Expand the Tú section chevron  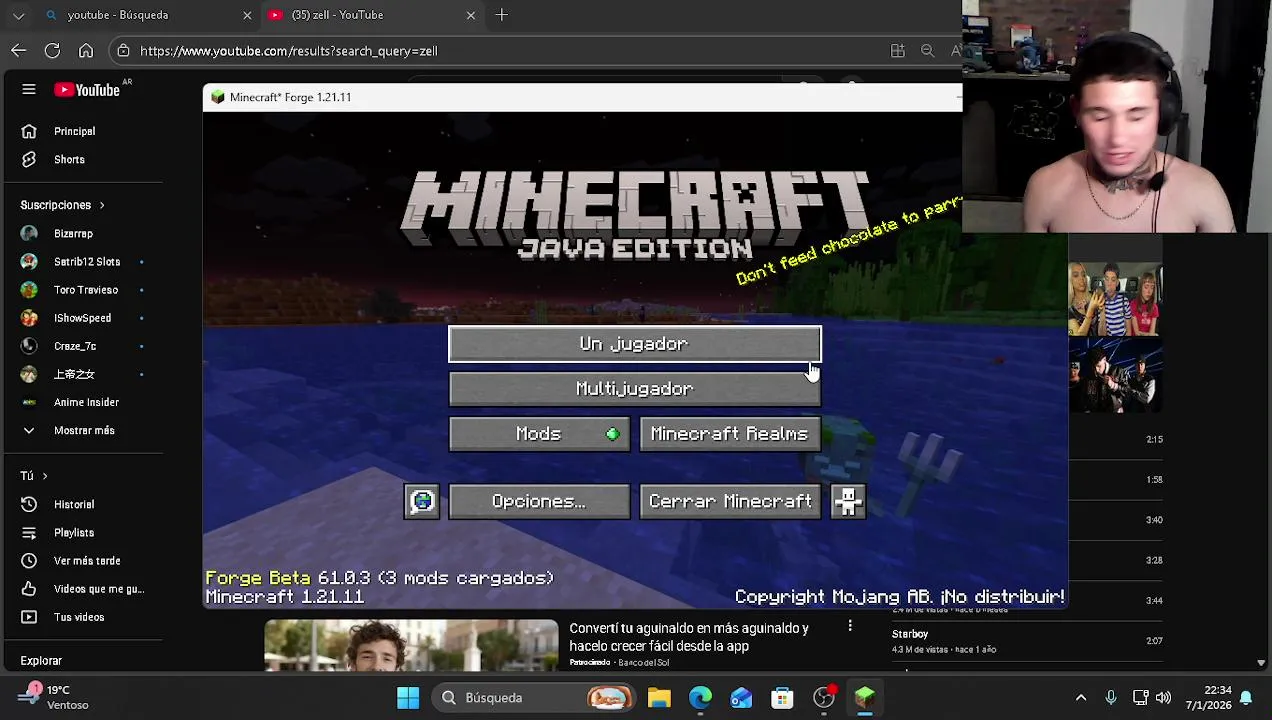coord(45,476)
